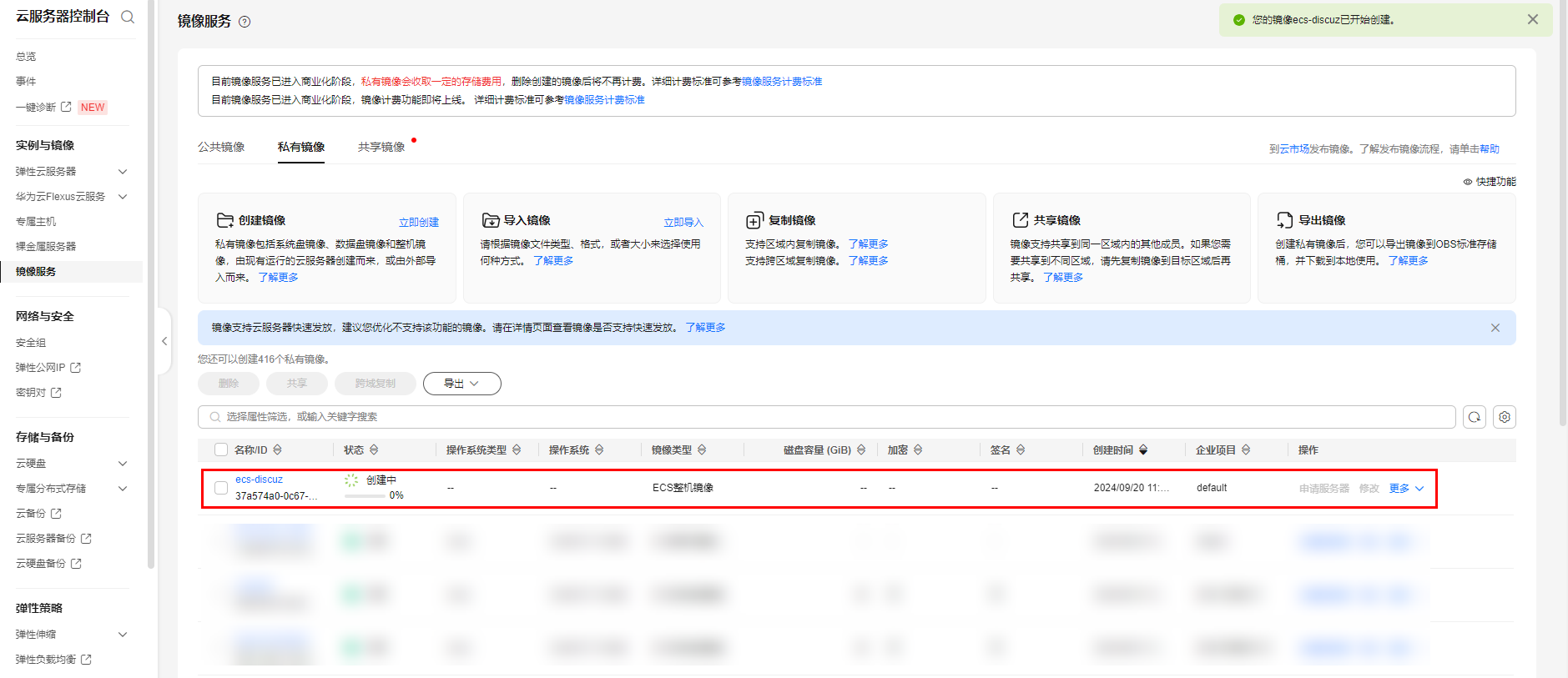Expand 云硬盘 sidebar menu
1568x678 pixels.
[123, 464]
